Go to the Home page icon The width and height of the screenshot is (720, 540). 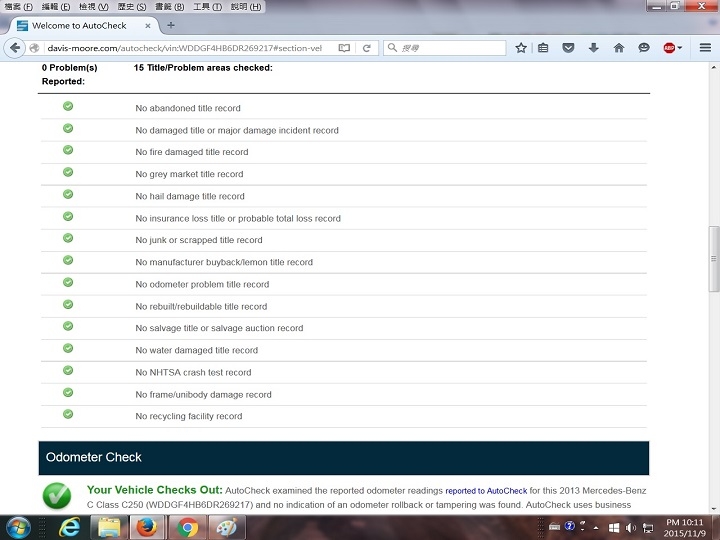tap(619, 48)
